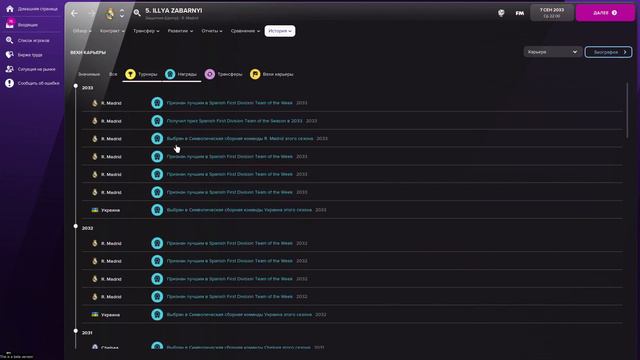Open the Ситуация на рынке sidebar icon
The image size is (640, 360).
[x=9, y=69]
